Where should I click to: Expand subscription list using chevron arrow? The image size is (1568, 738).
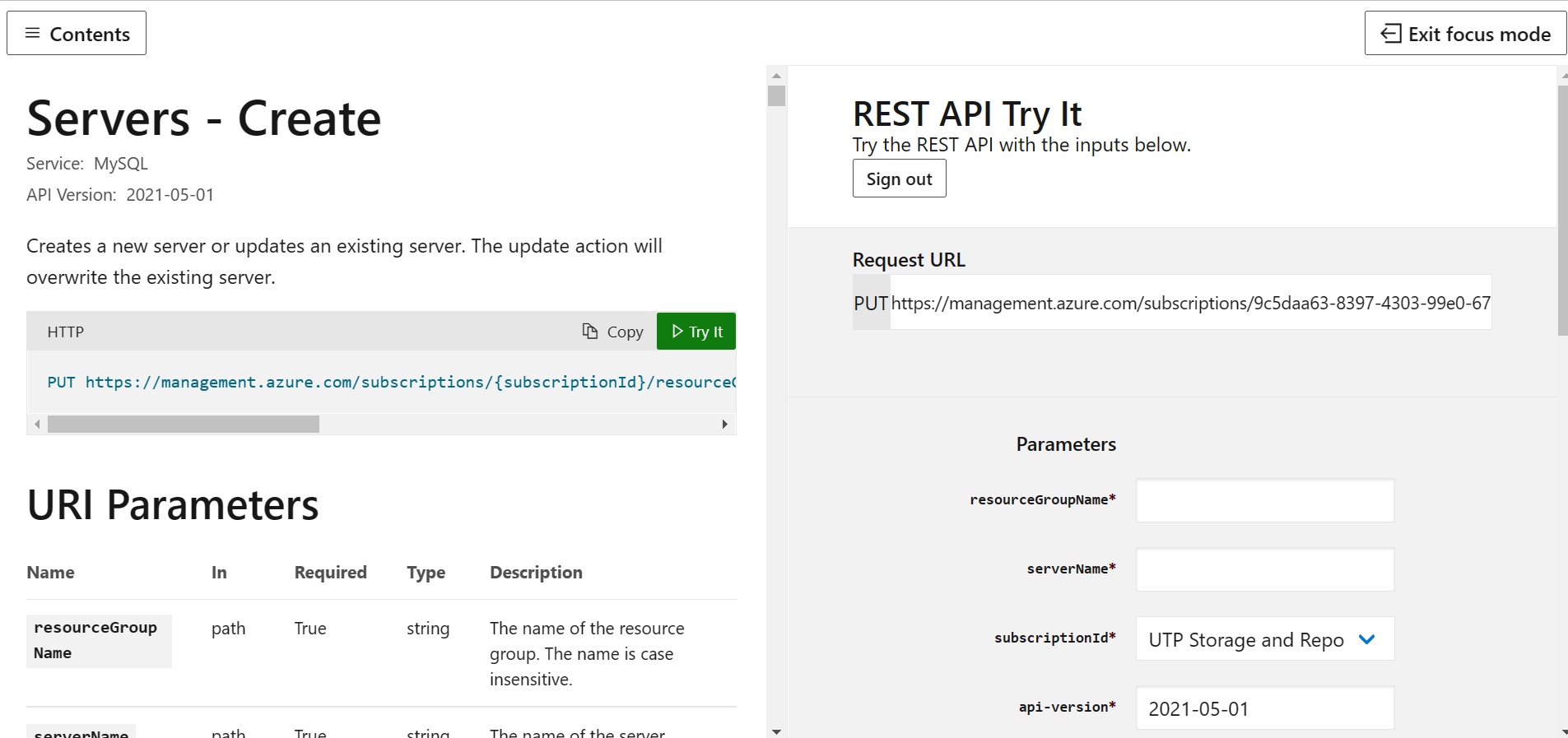1367,639
